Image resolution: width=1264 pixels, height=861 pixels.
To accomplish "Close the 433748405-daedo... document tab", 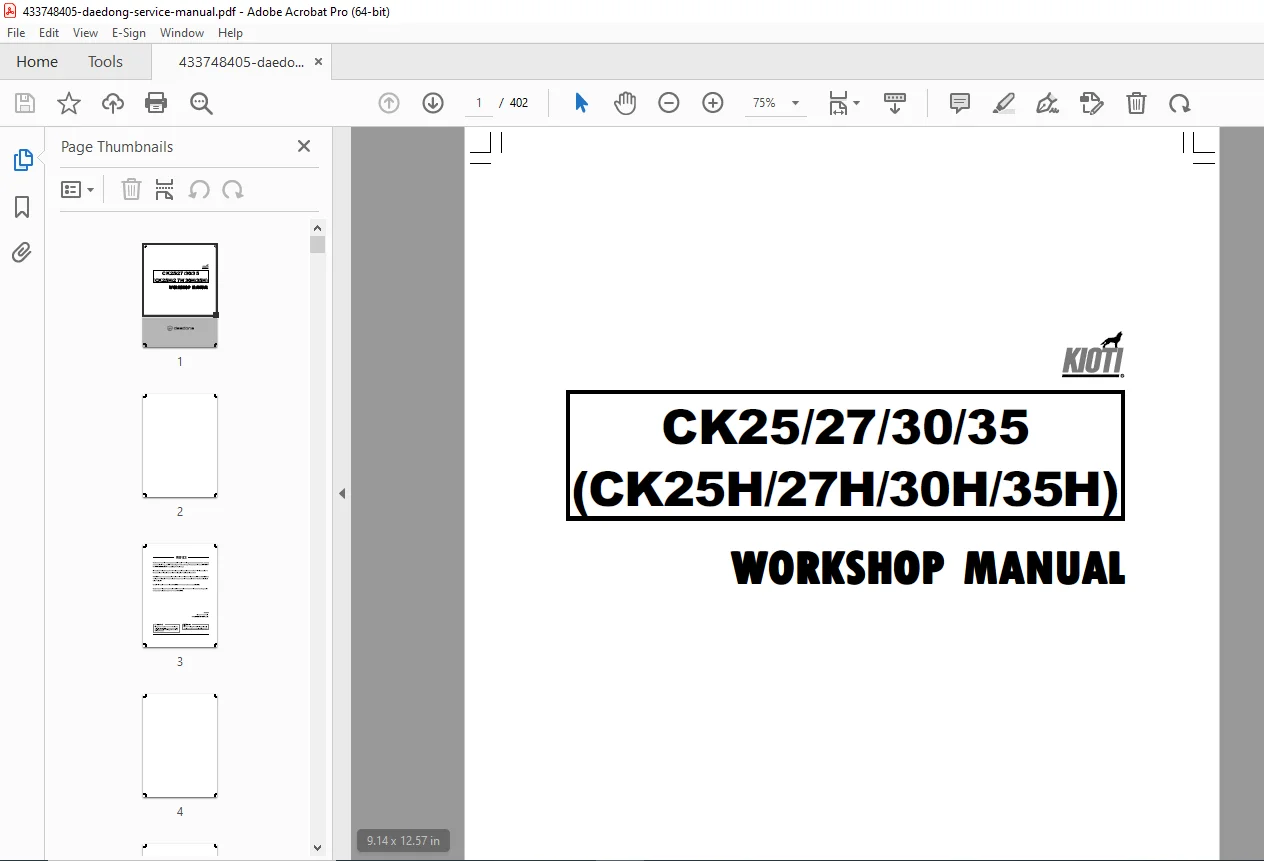I will 318,62.
